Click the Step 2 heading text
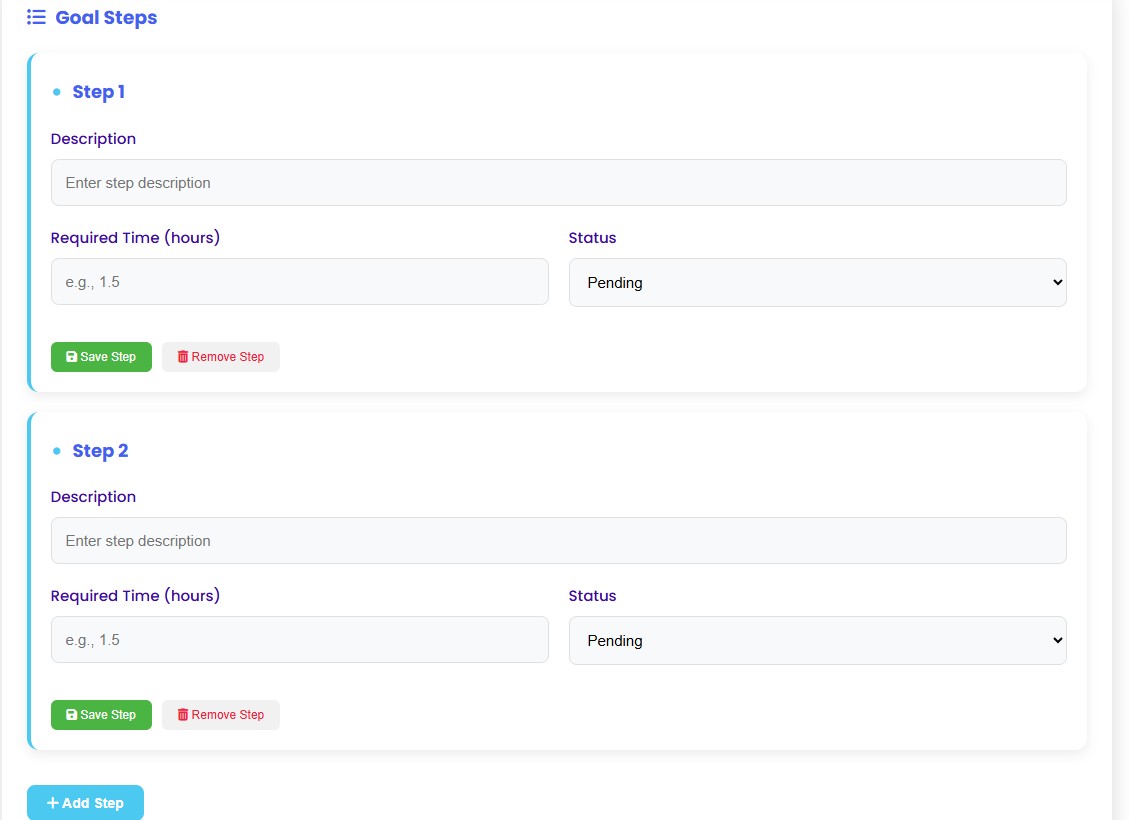The width and height of the screenshot is (1129, 820). [x=100, y=451]
